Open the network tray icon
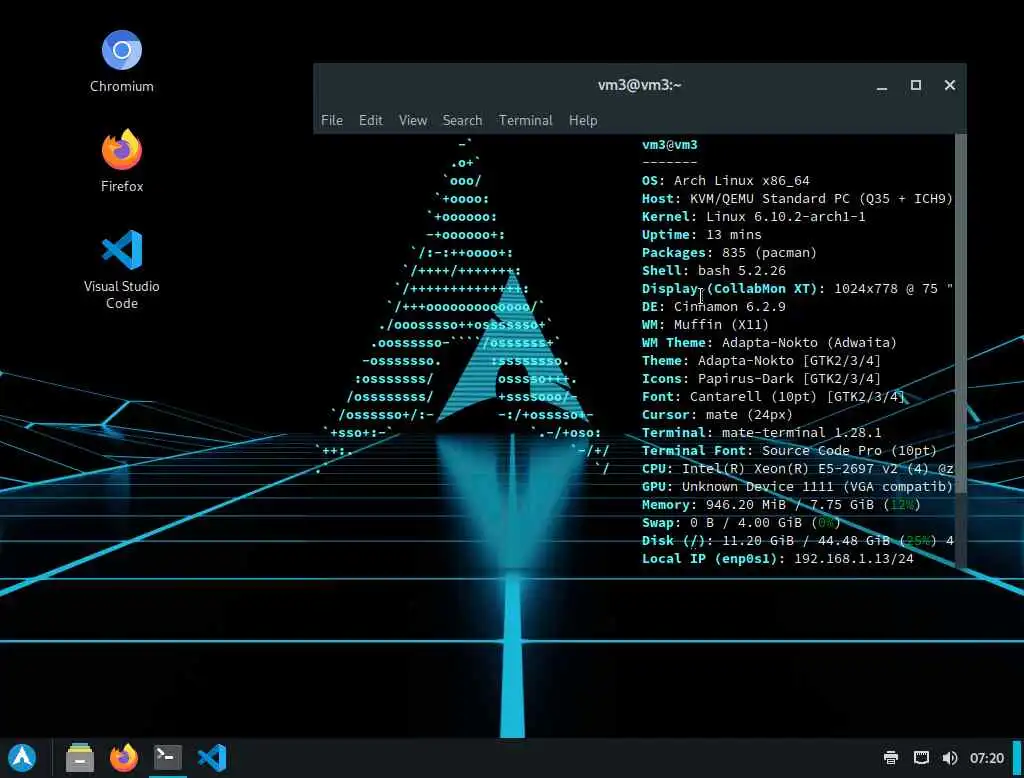This screenshot has width=1024, height=778. pyautogui.click(x=921, y=758)
